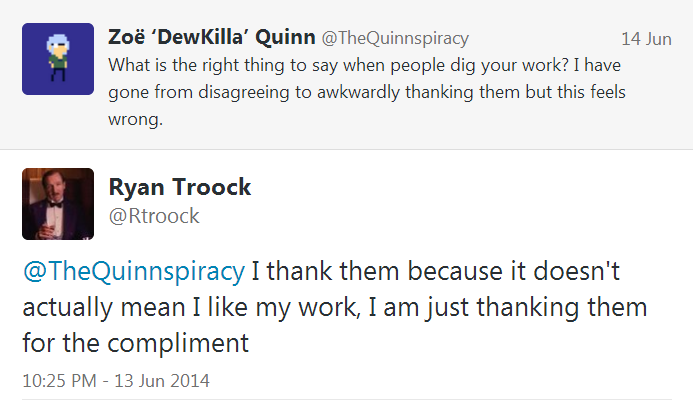This screenshot has width=693, height=400.
Task: Follow the blue @TheQuinnspiracy mention in reply
Action: coord(133,271)
